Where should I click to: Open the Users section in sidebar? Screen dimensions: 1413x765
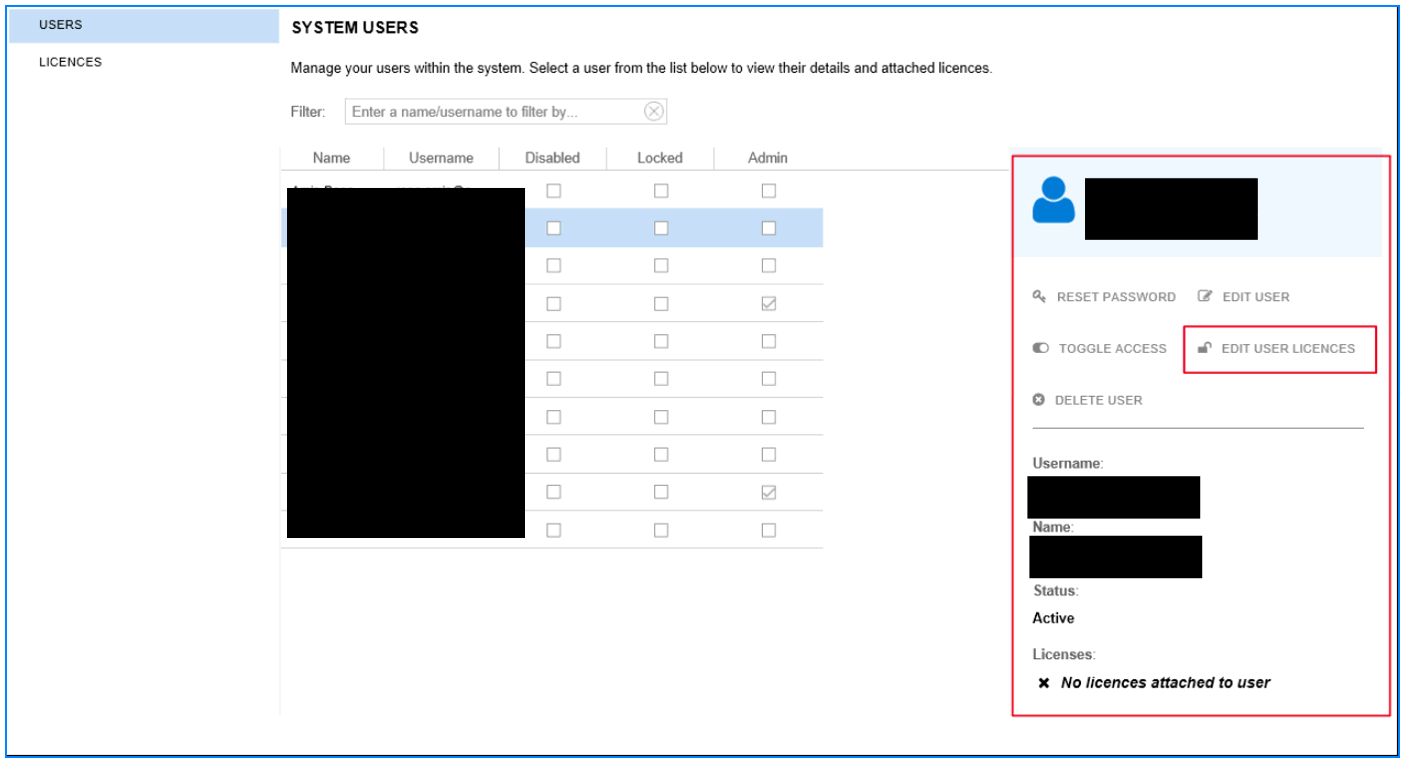click(x=60, y=25)
